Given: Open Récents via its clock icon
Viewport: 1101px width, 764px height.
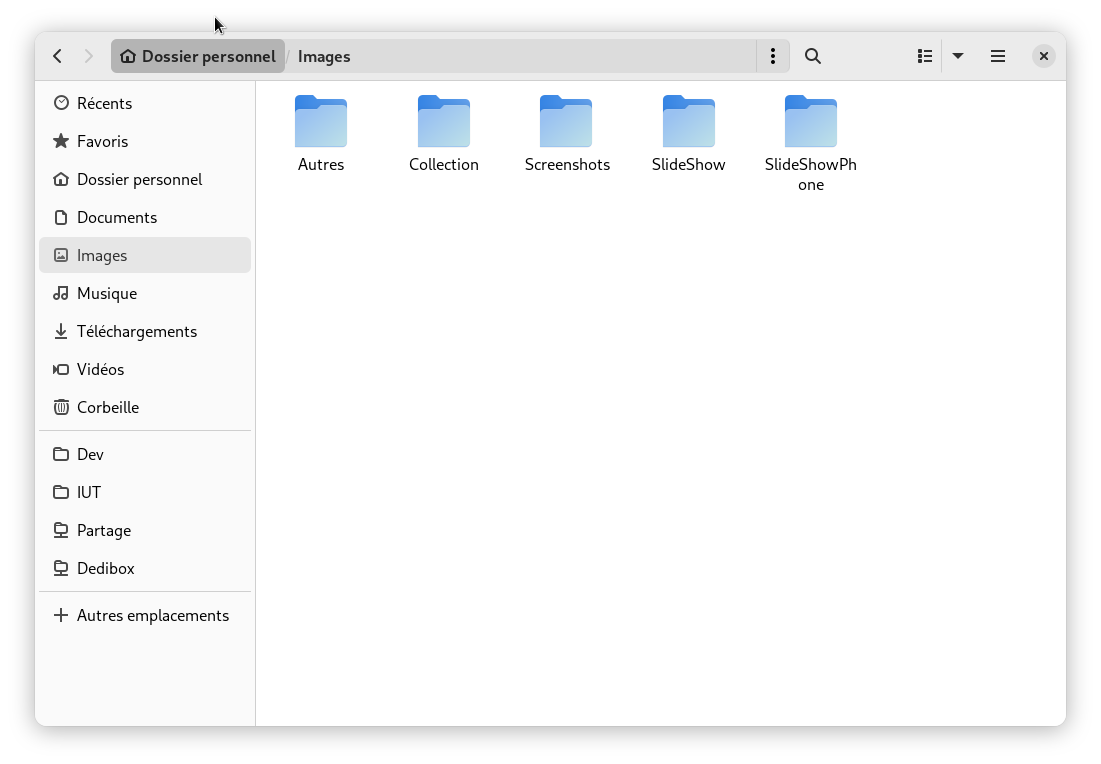Looking at the screenshot, I should click(61, 103).
